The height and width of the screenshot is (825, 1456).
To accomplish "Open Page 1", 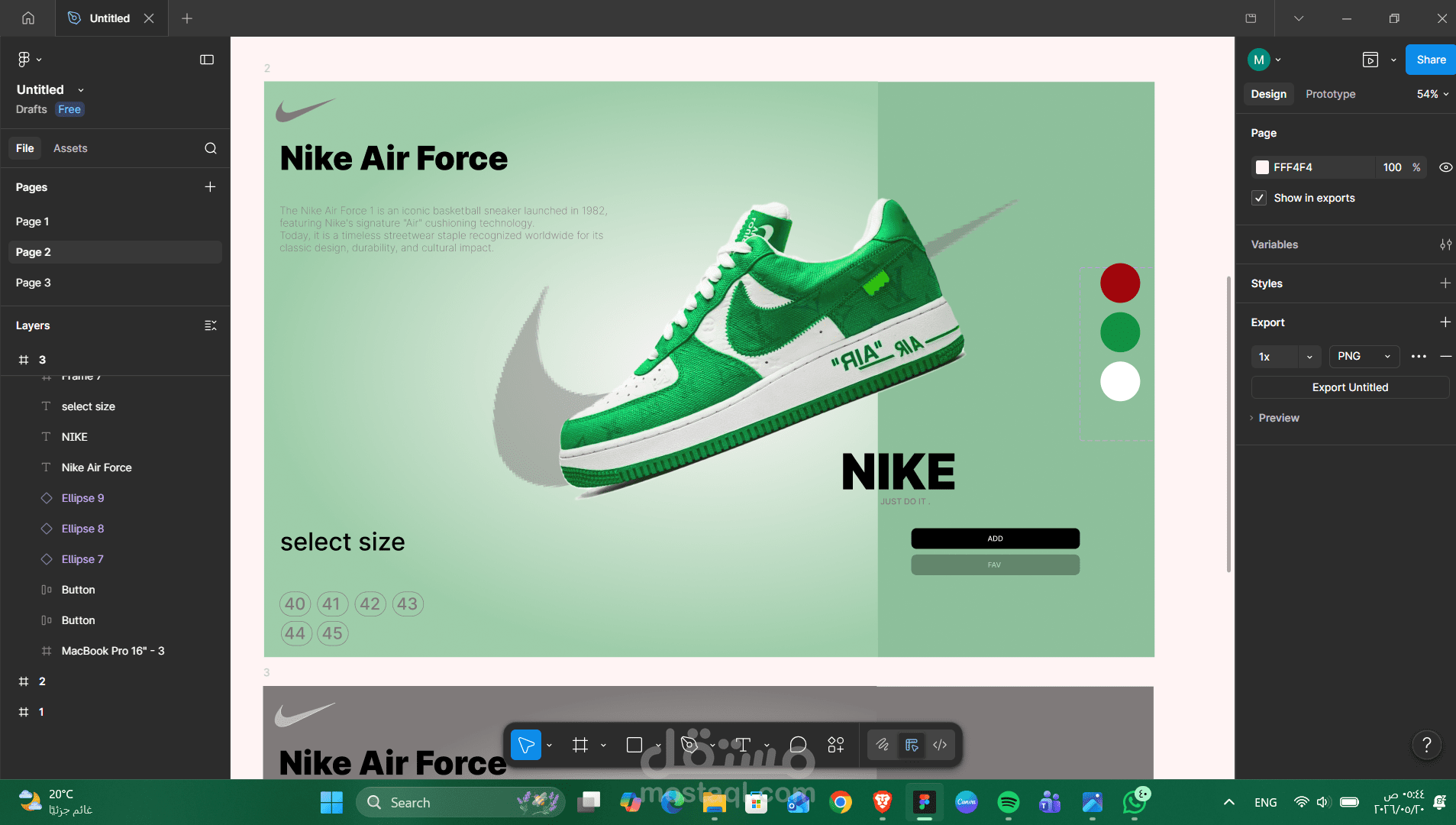I will (115, 222).
